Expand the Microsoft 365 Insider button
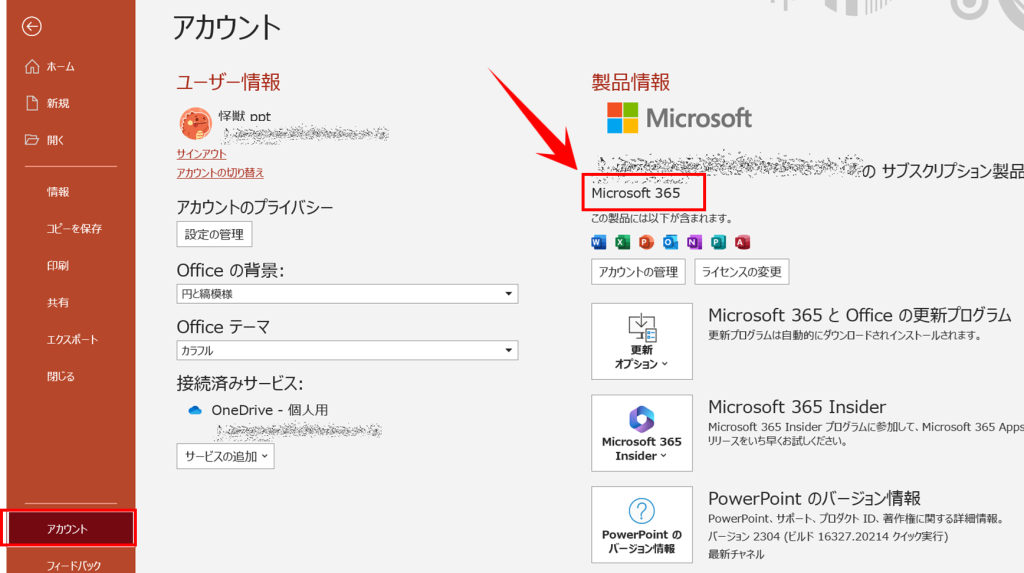 pos(641,433)
